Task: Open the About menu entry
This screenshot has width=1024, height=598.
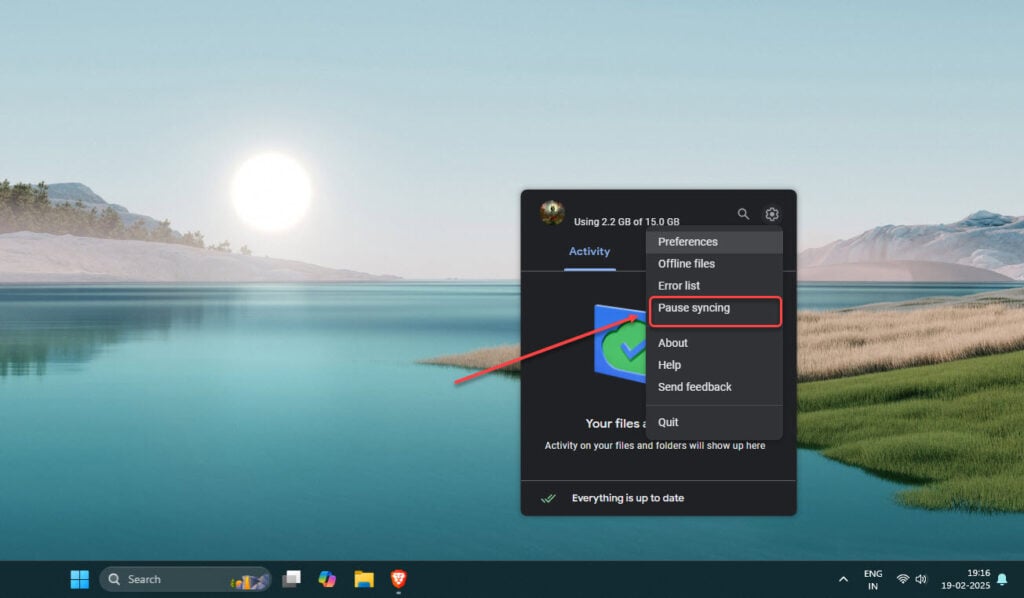Action: click(714, 343)
